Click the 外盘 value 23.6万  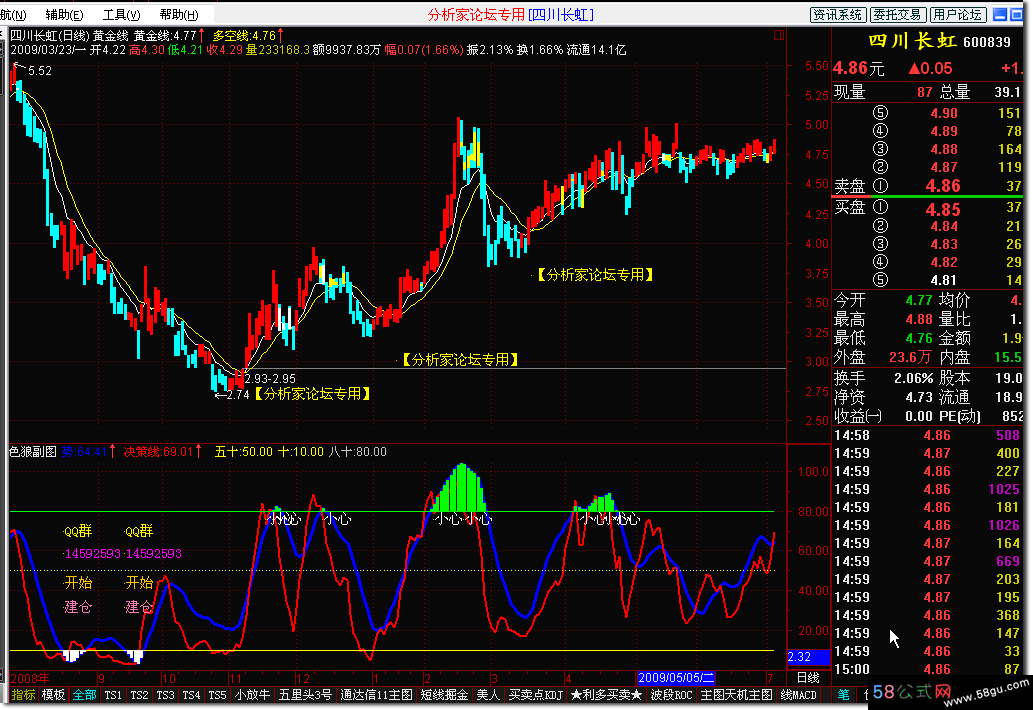click(910, 357)
